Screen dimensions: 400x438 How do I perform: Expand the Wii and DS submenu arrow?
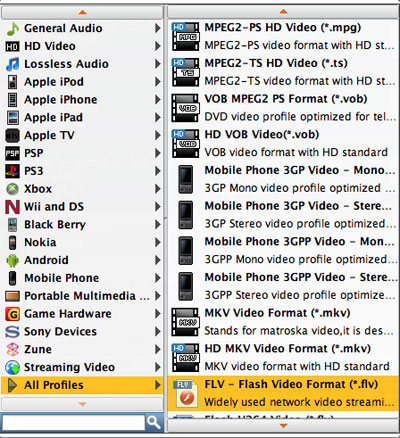158,207
